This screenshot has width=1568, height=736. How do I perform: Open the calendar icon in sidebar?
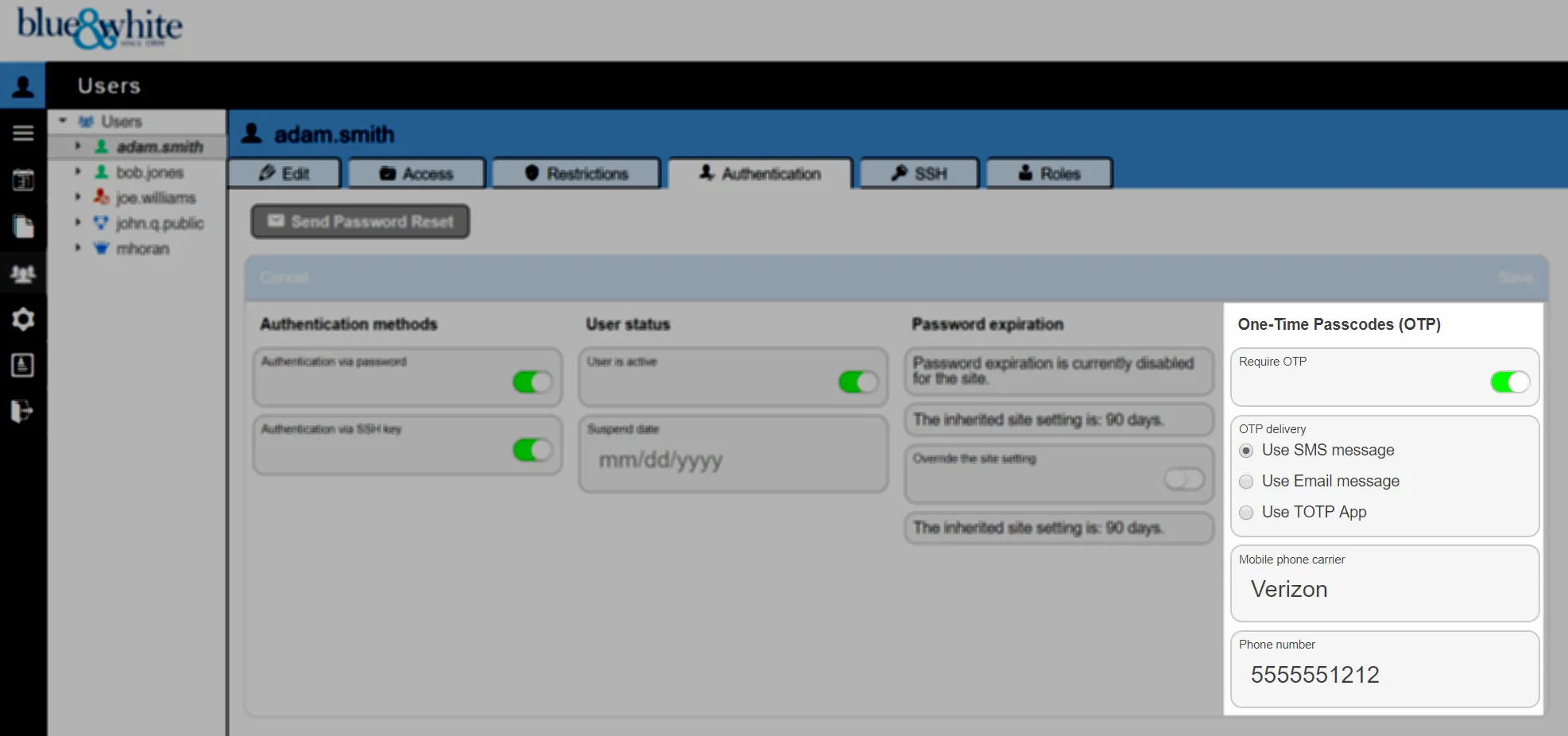coord(23,180)
